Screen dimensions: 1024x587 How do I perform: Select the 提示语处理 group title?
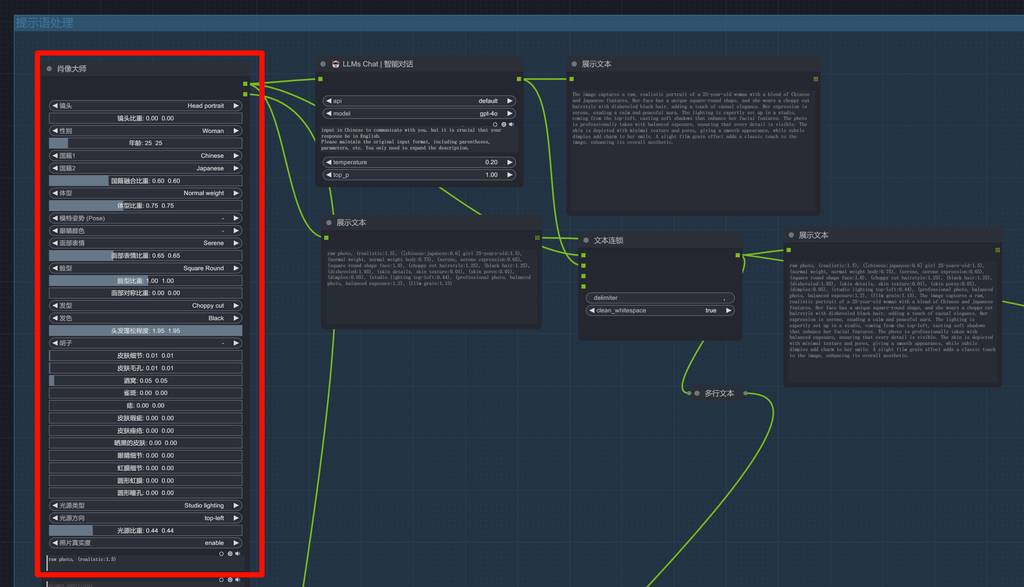coord(44,22)
